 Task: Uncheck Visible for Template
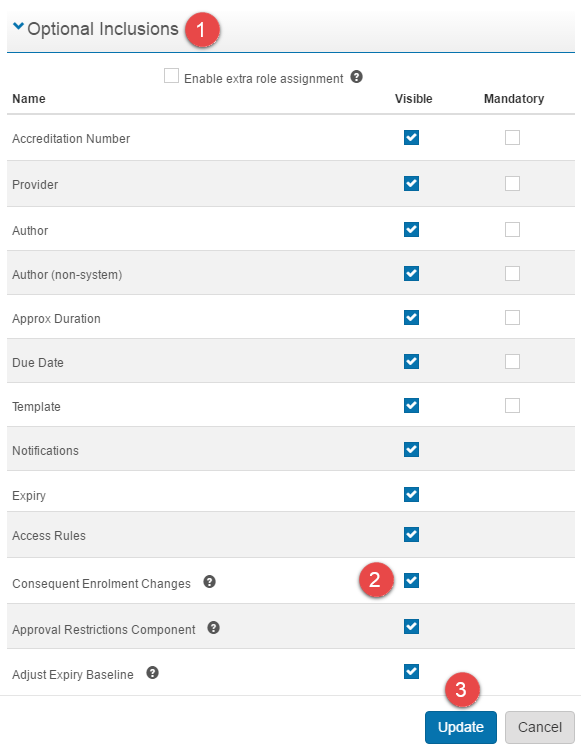pyautogui.click(x=411, y=405)
